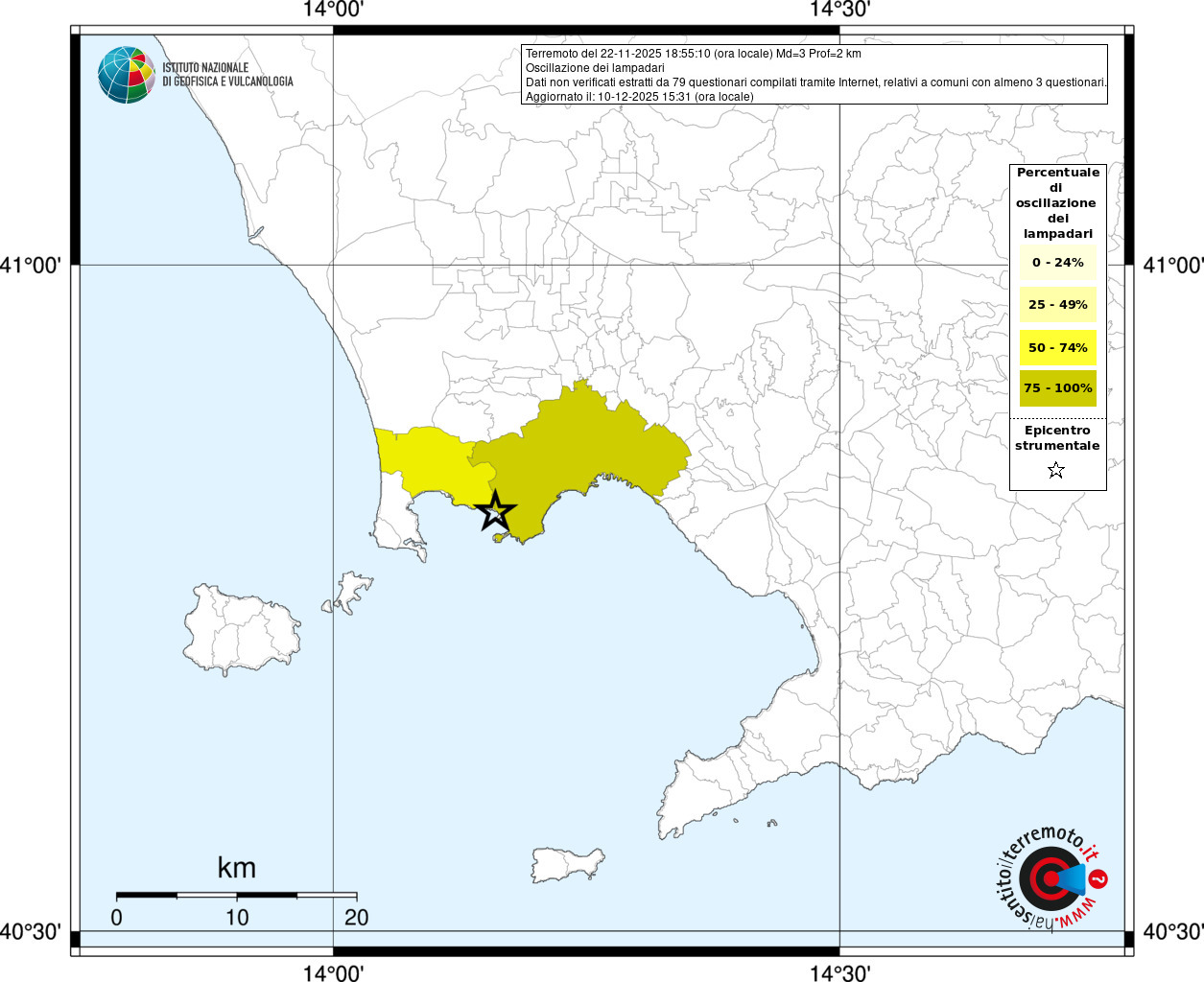Click the Capri island on the map

[567, 864]
